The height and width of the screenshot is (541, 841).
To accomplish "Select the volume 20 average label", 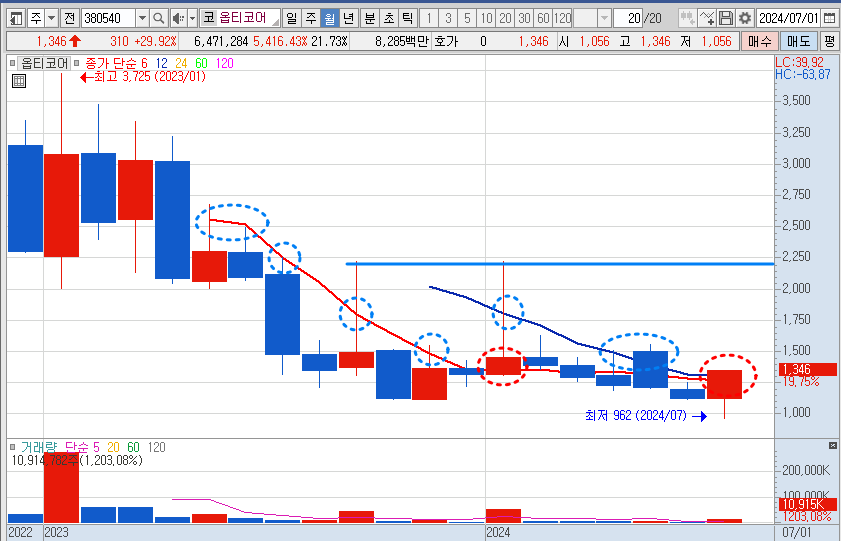I will click(x=113, y=447).
